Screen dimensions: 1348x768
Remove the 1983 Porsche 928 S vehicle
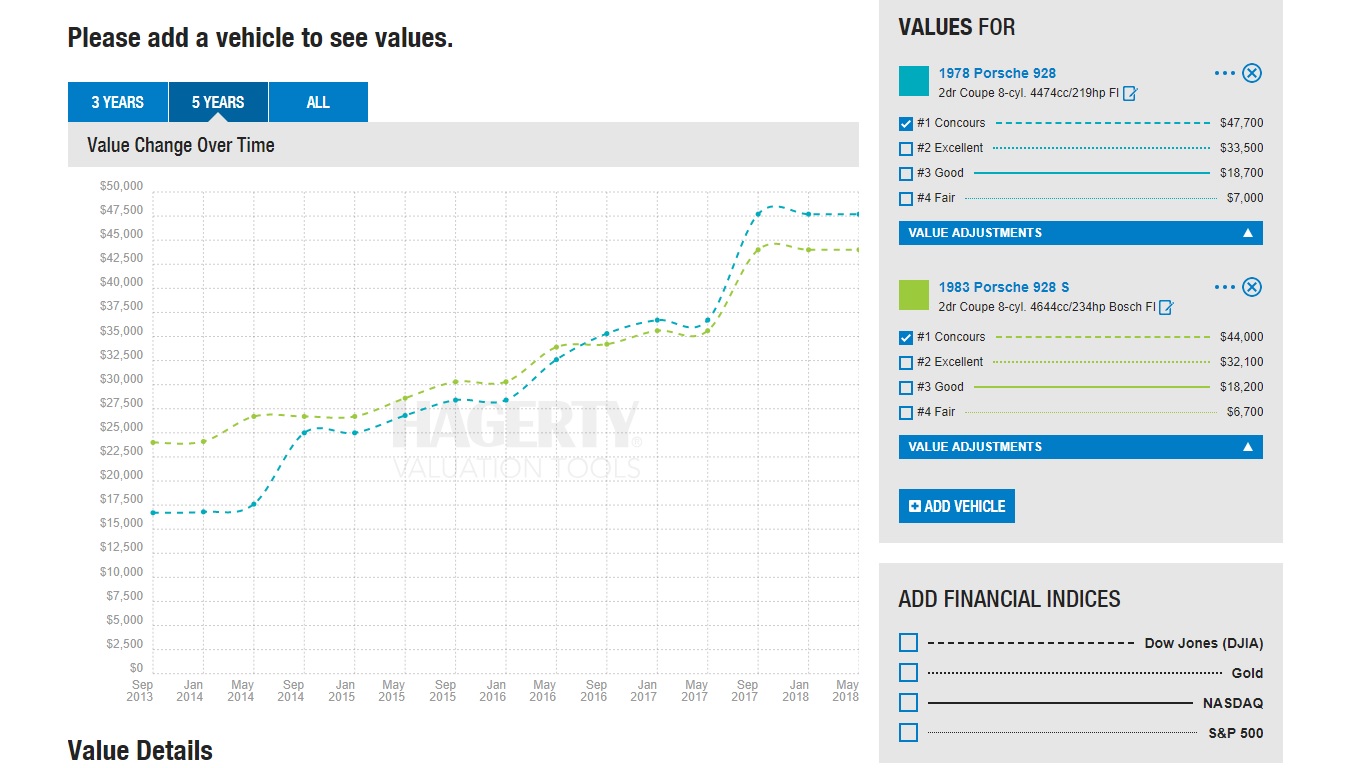(1252, 287)
